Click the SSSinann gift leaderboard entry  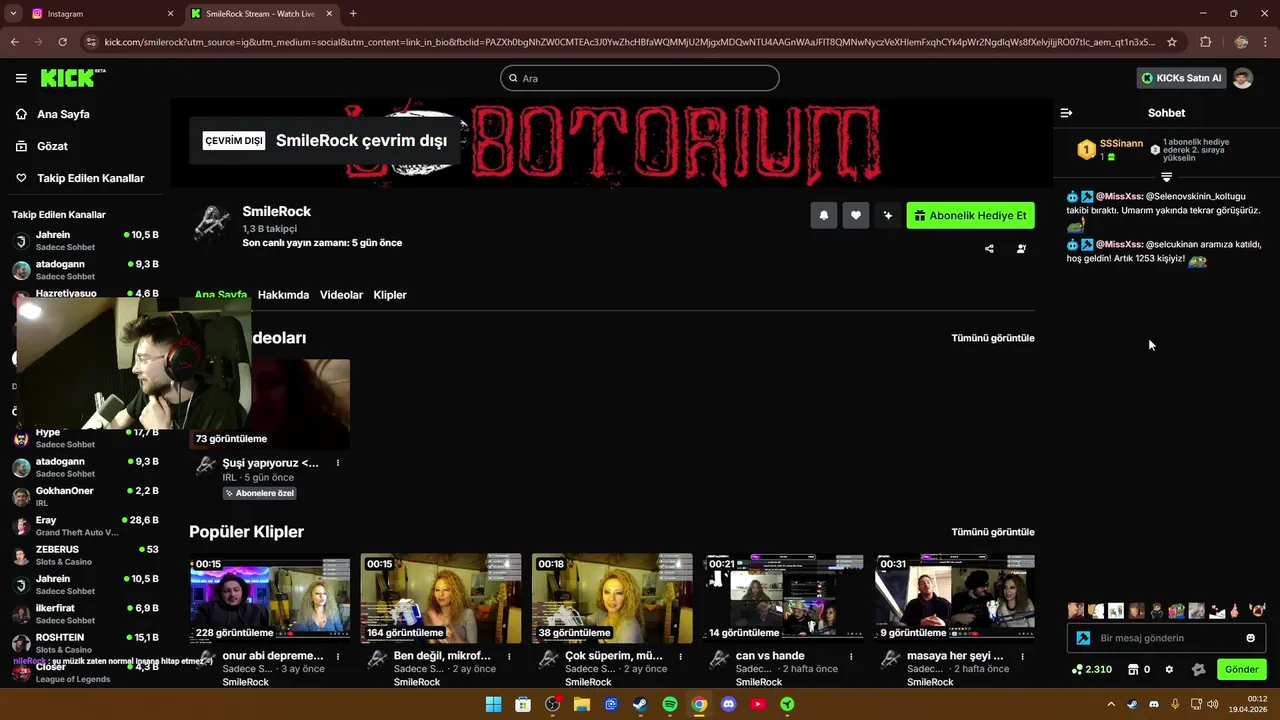click(x=1109, y=150)
